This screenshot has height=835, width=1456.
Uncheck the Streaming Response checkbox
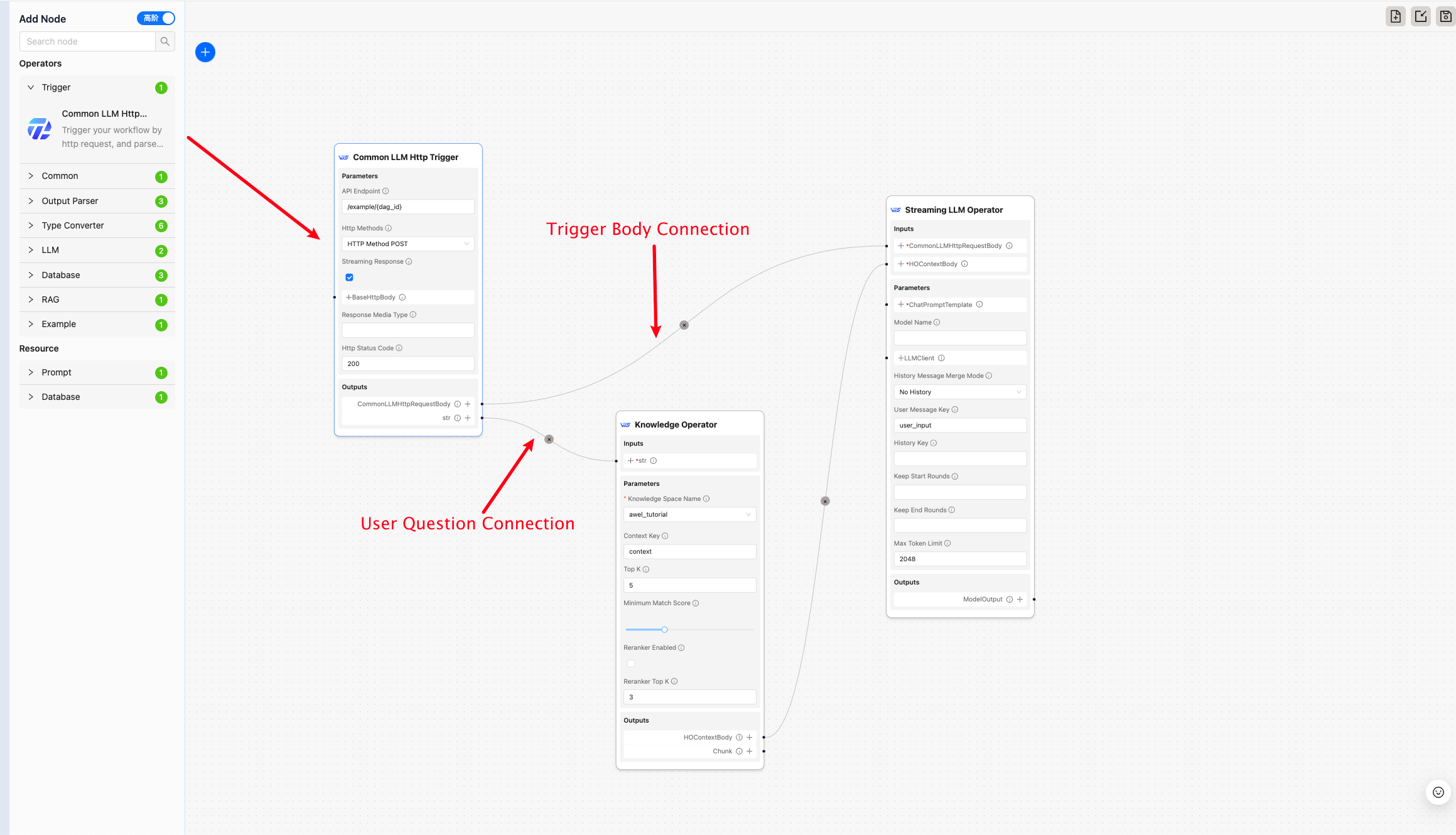click(x=349, y=277)
